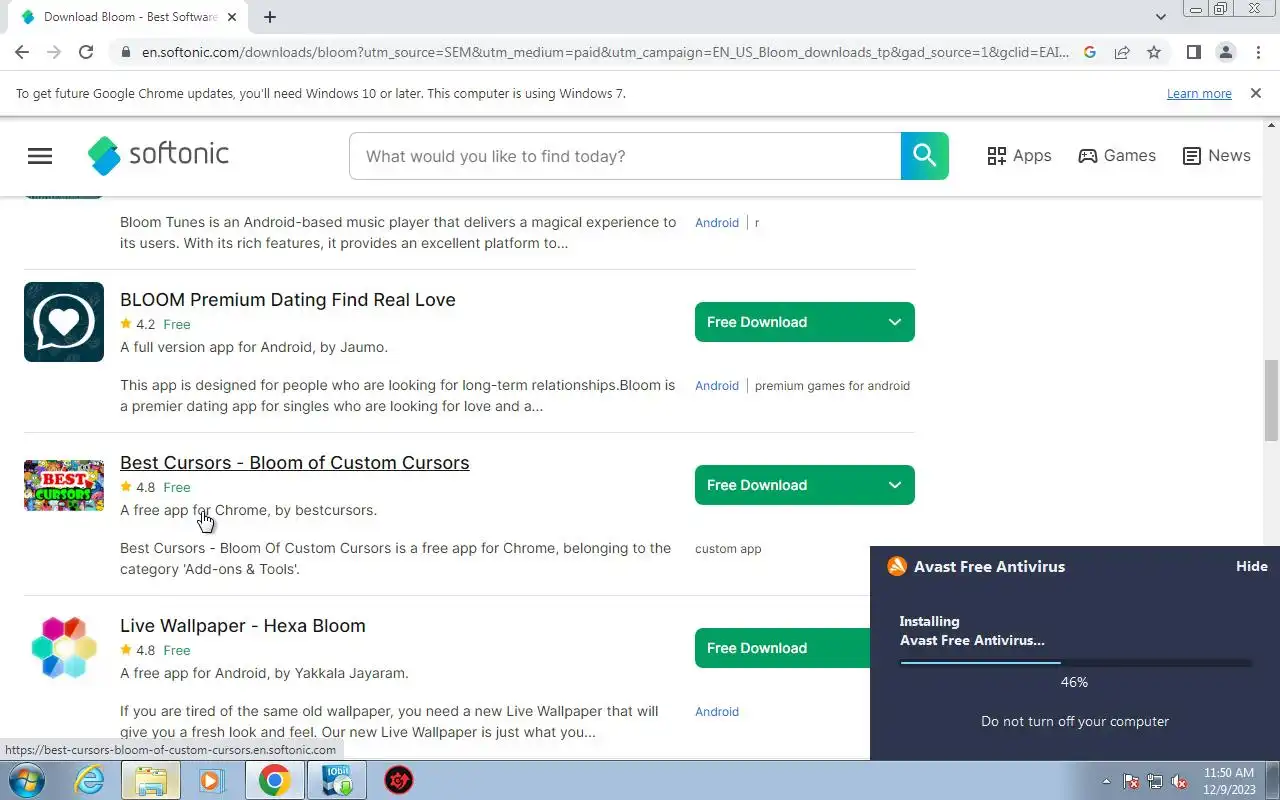The height and width of the screenshot is (800, 1280).
Task: Open the News section
Action: [1216, 156]
